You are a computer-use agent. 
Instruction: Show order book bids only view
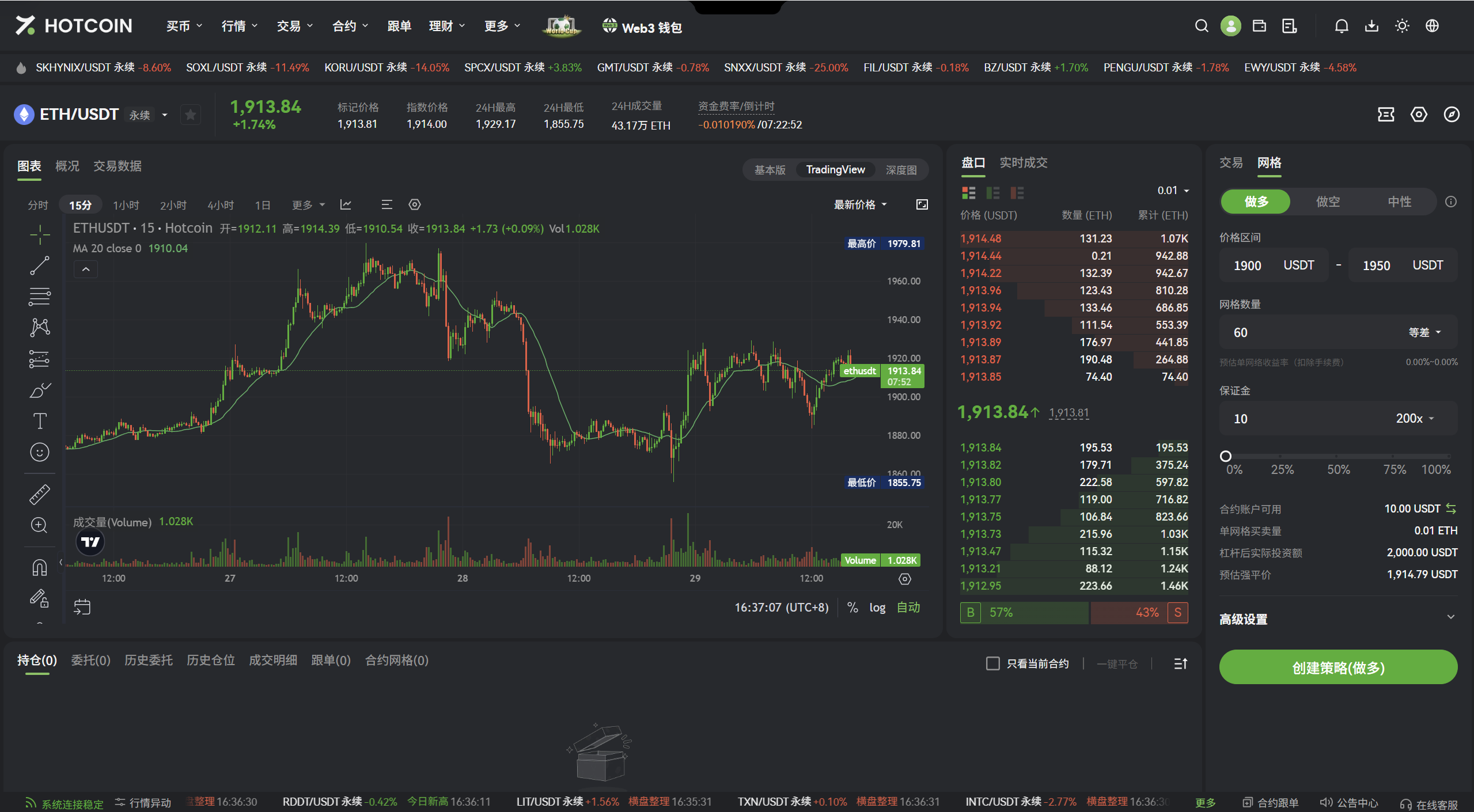click(993, 193)
